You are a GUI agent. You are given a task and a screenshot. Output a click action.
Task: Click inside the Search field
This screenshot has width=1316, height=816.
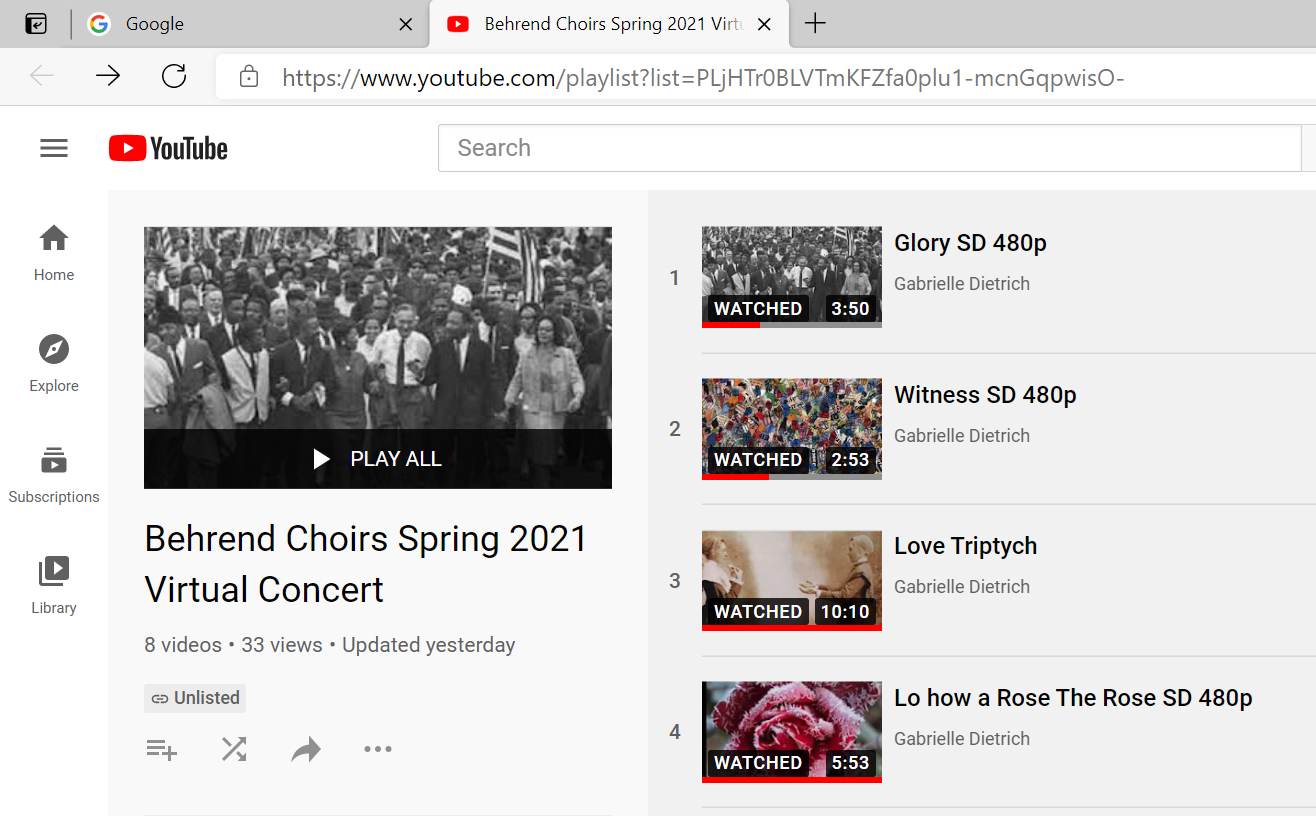click(x=870, y=147)
